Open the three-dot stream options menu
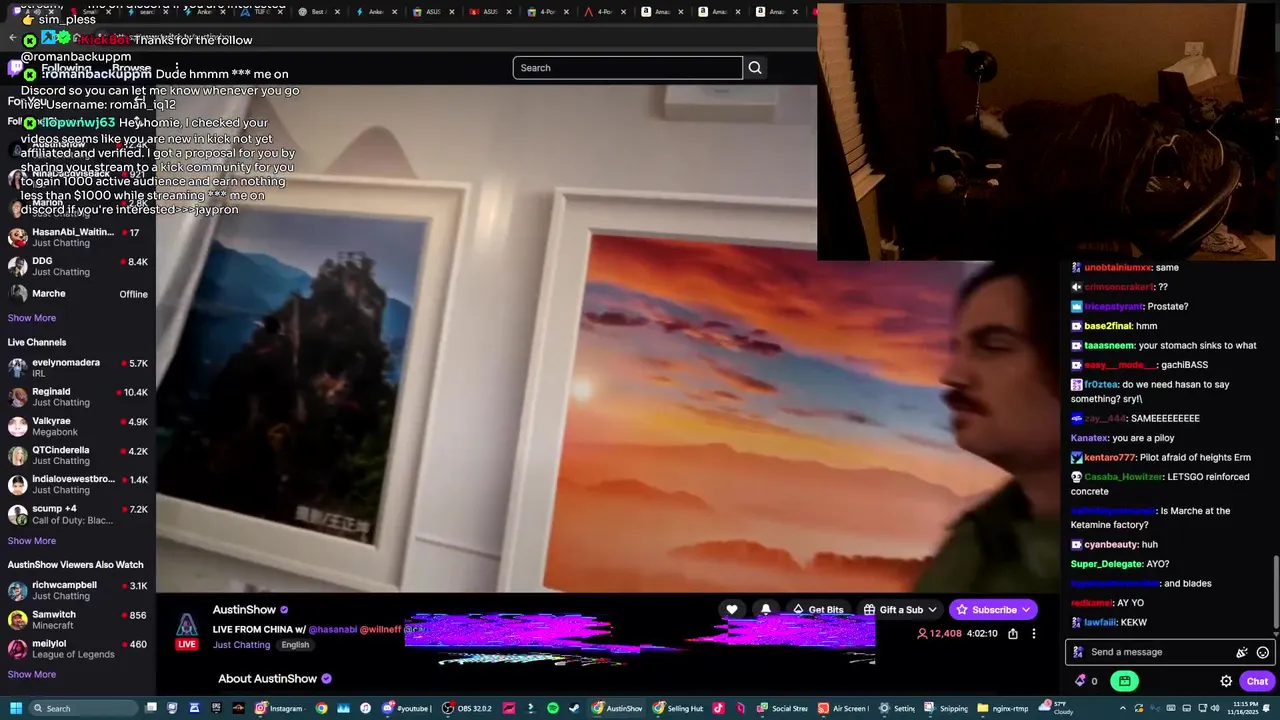This screenshot has height=720, width=1280. point(1034,634)
